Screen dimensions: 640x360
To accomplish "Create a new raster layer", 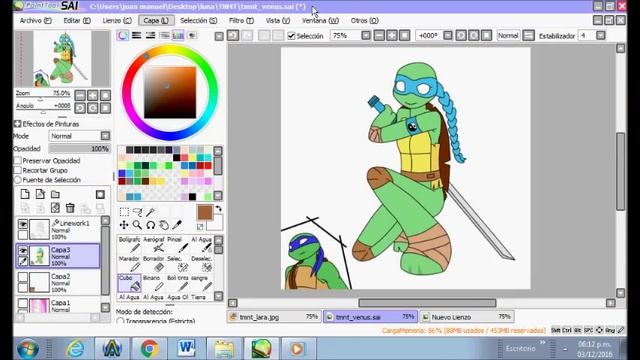I will click(x=25, y=194).
